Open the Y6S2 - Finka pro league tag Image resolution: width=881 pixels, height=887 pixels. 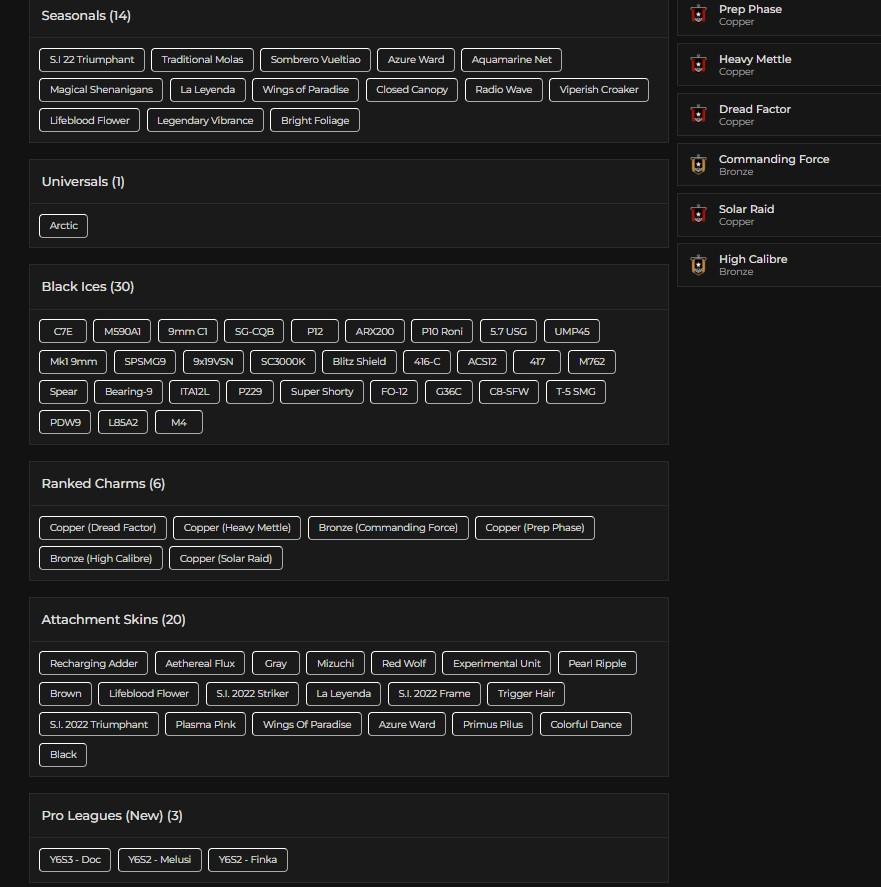tap(248, 860)
